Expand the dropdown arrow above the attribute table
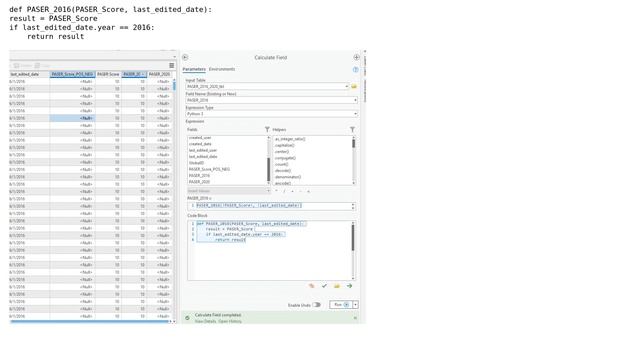Screen dimensions: 640x360 (x=174, y=57)
